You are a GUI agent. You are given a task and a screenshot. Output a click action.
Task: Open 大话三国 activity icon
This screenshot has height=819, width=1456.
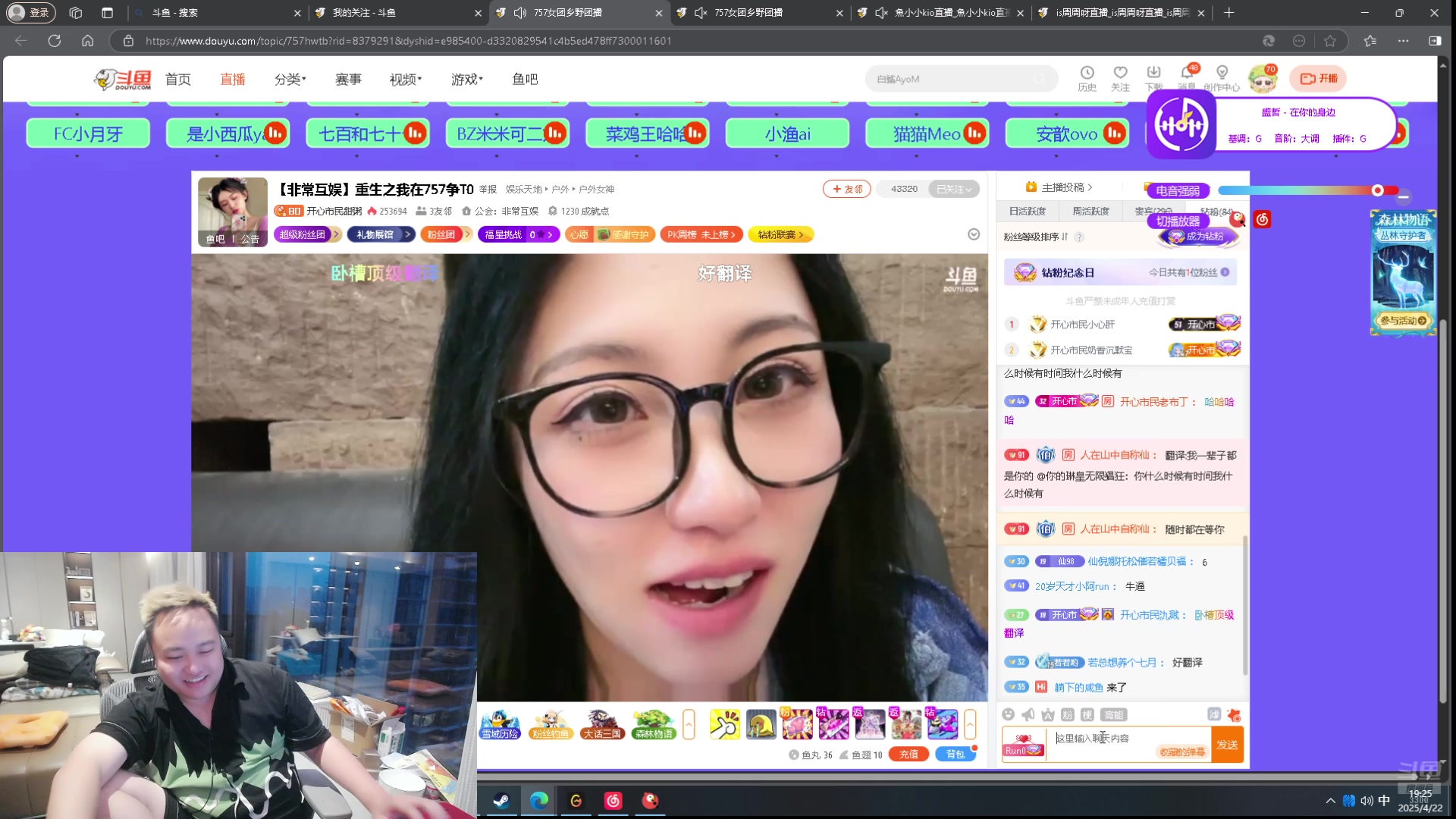tap(602, 724)
